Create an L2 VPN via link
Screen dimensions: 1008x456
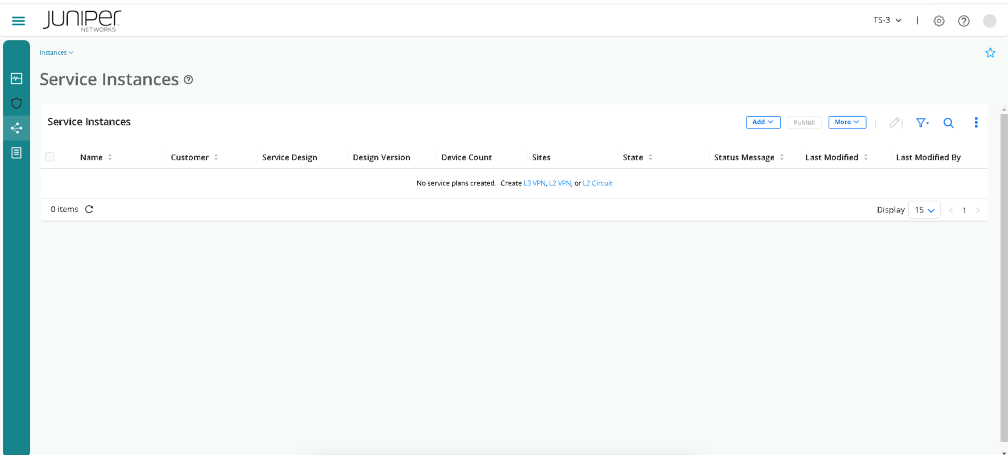pos(559,183)
